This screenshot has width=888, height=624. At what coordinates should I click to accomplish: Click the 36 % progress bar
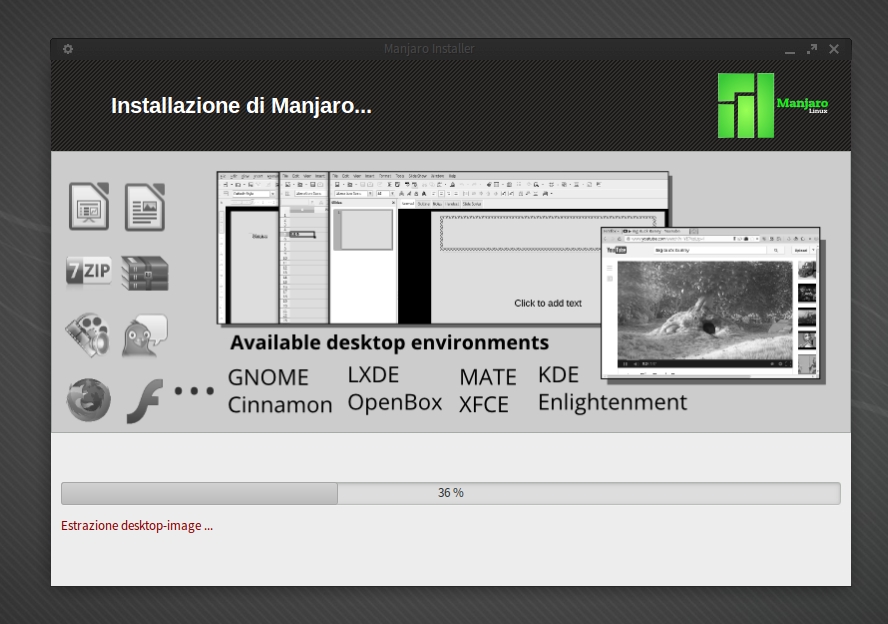pyautogui.click(x=451, y=493)
